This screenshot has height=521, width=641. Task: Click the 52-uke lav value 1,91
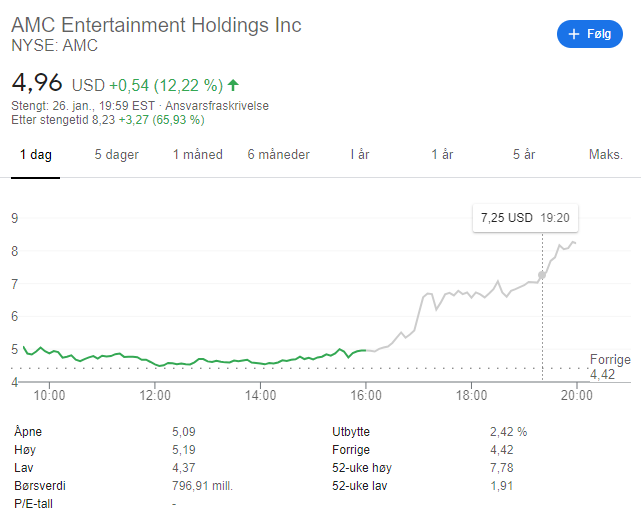502,486
